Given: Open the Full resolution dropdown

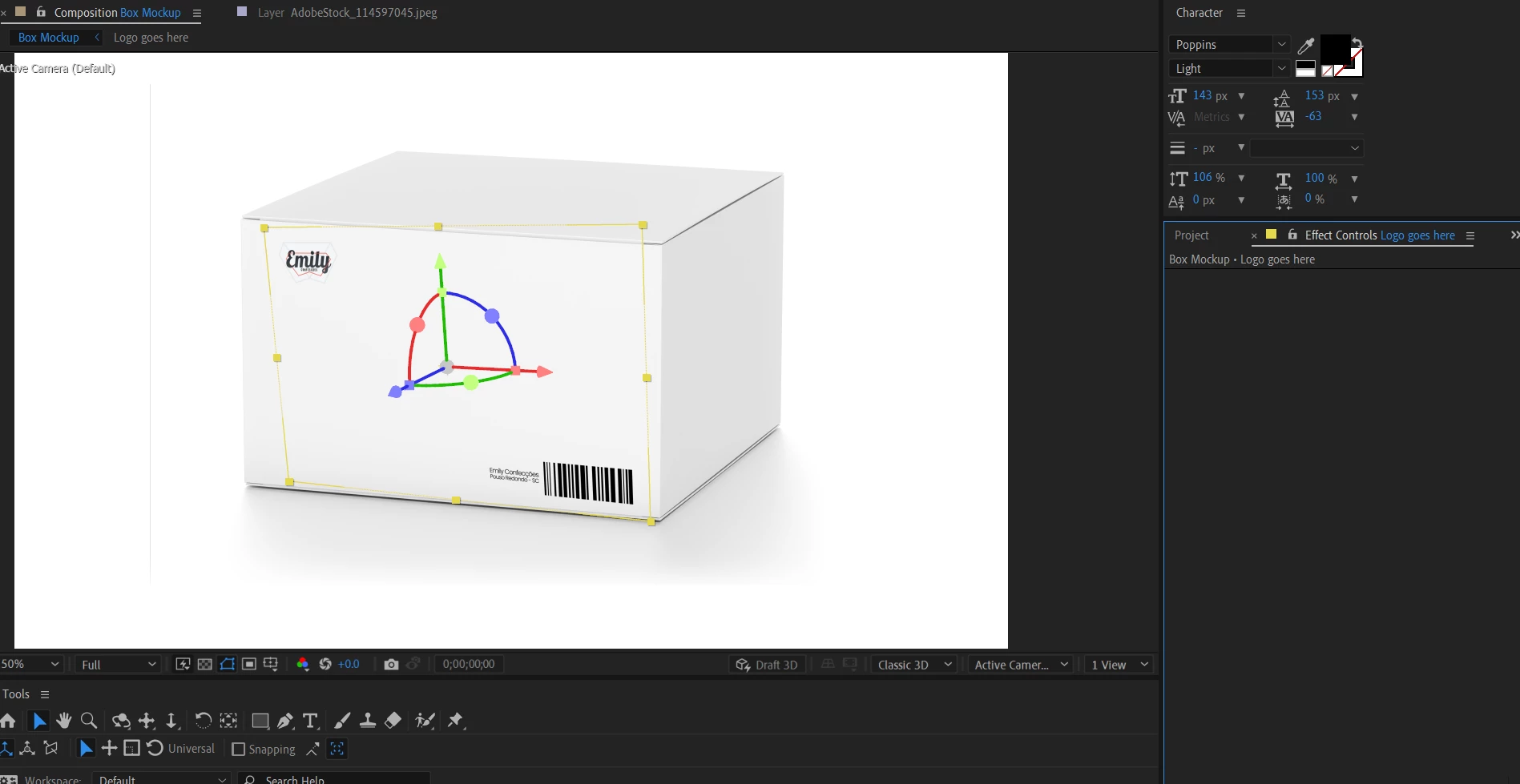Looking at the screenshot, I should pos(119,665).
